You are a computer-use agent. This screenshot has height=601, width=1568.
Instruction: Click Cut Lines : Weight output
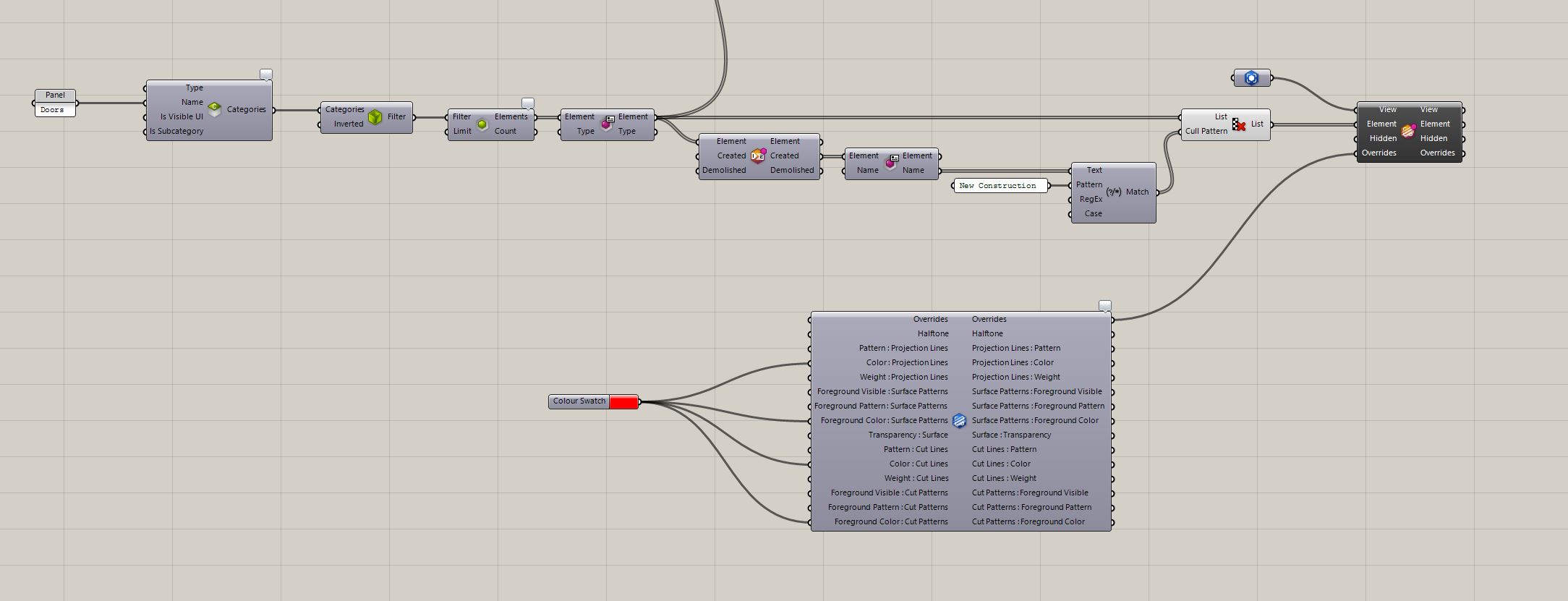coord(1004,478)
